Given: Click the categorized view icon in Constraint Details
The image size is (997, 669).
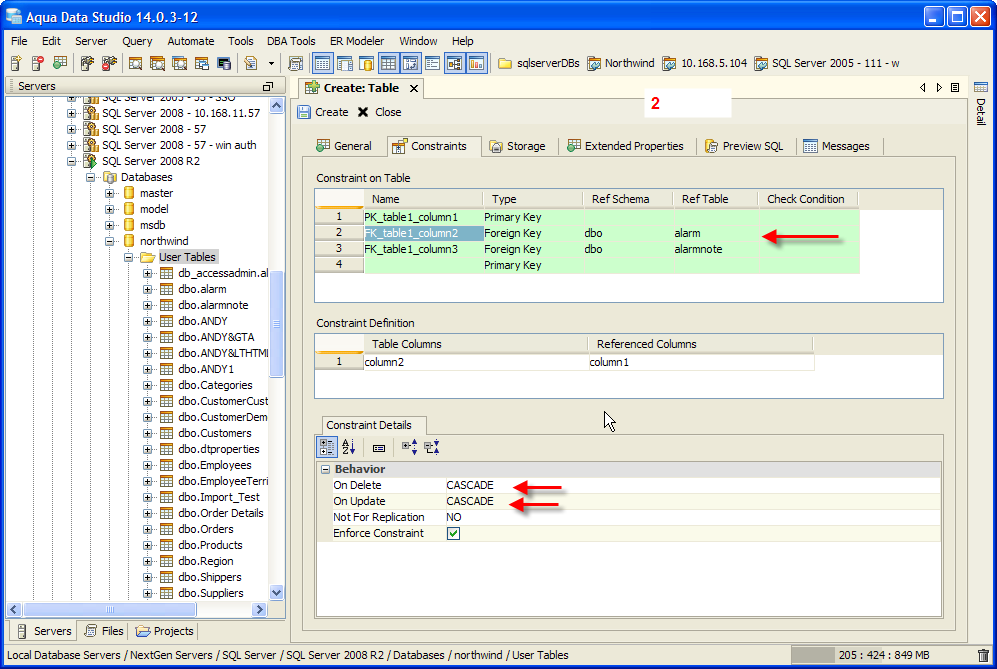Looking at the screenshot, I should click(x=327, y=447).
